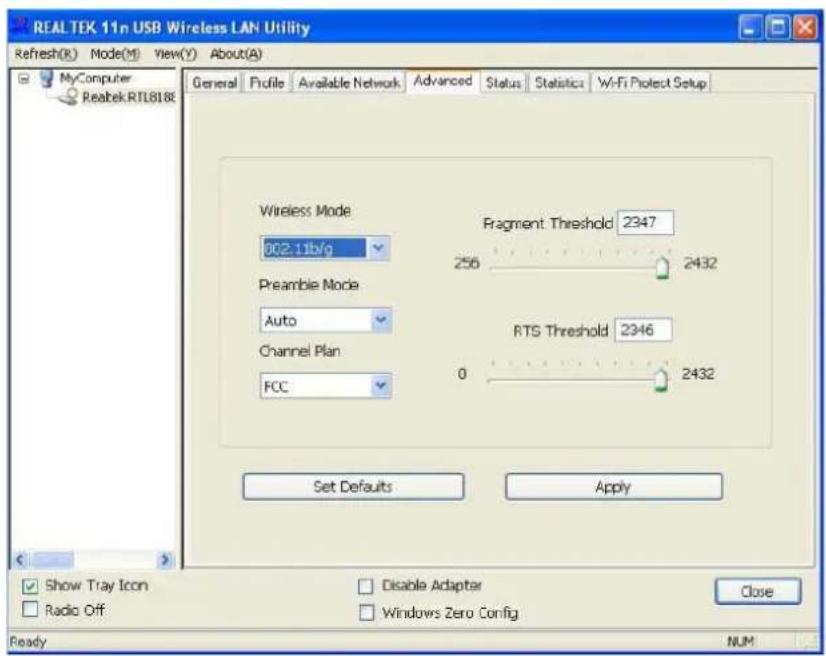
Task: Open the Wi-Fi Protect Setup tab
Action: pyautogui.click(x=651, y=83)
